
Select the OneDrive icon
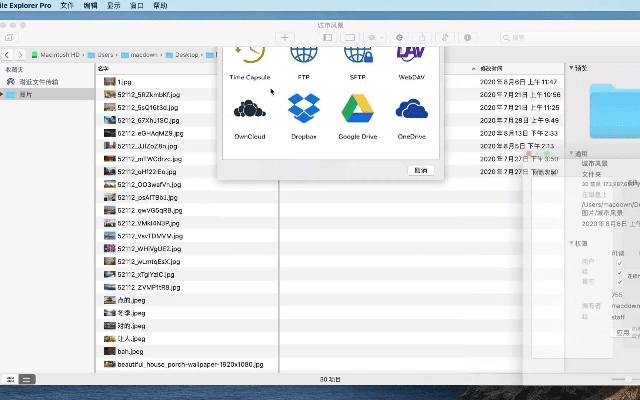pyautogui.click(x=411, y=110)
